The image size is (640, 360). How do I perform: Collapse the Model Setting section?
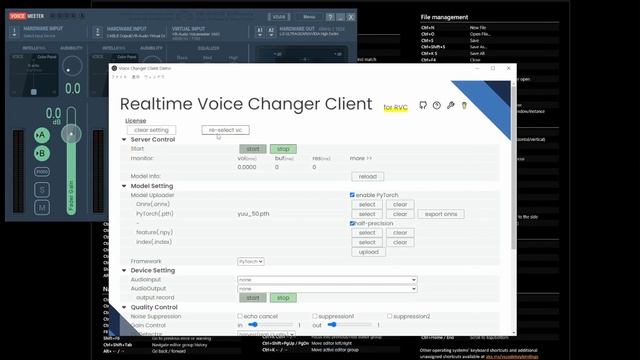pos(124,186)
